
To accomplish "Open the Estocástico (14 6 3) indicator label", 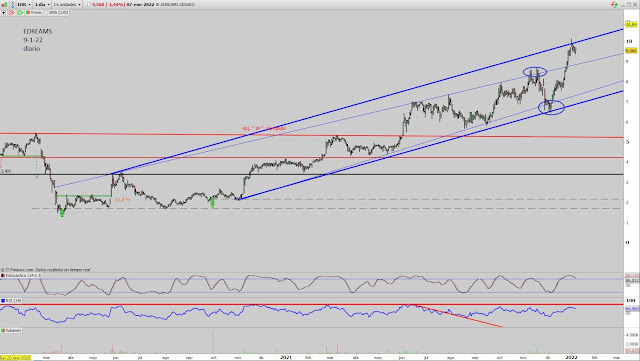I will click(x=24, y=276).
